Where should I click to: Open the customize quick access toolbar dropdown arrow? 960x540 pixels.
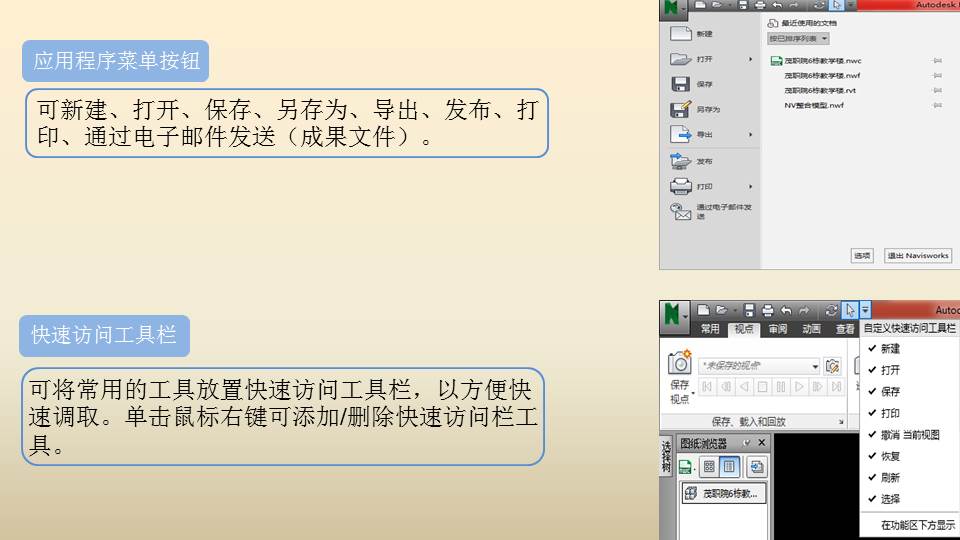pyautogui.click(x=865, y=310)
